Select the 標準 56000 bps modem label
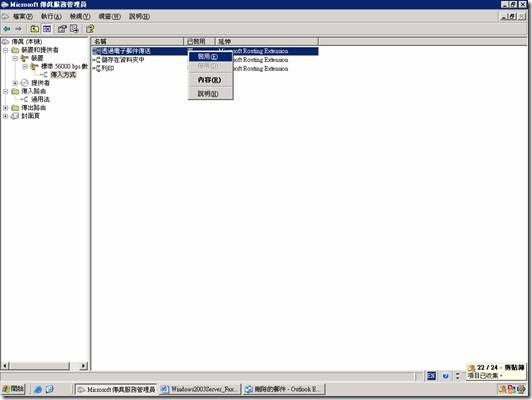Viewport: 532px width, 400px height. pos(64,66)
